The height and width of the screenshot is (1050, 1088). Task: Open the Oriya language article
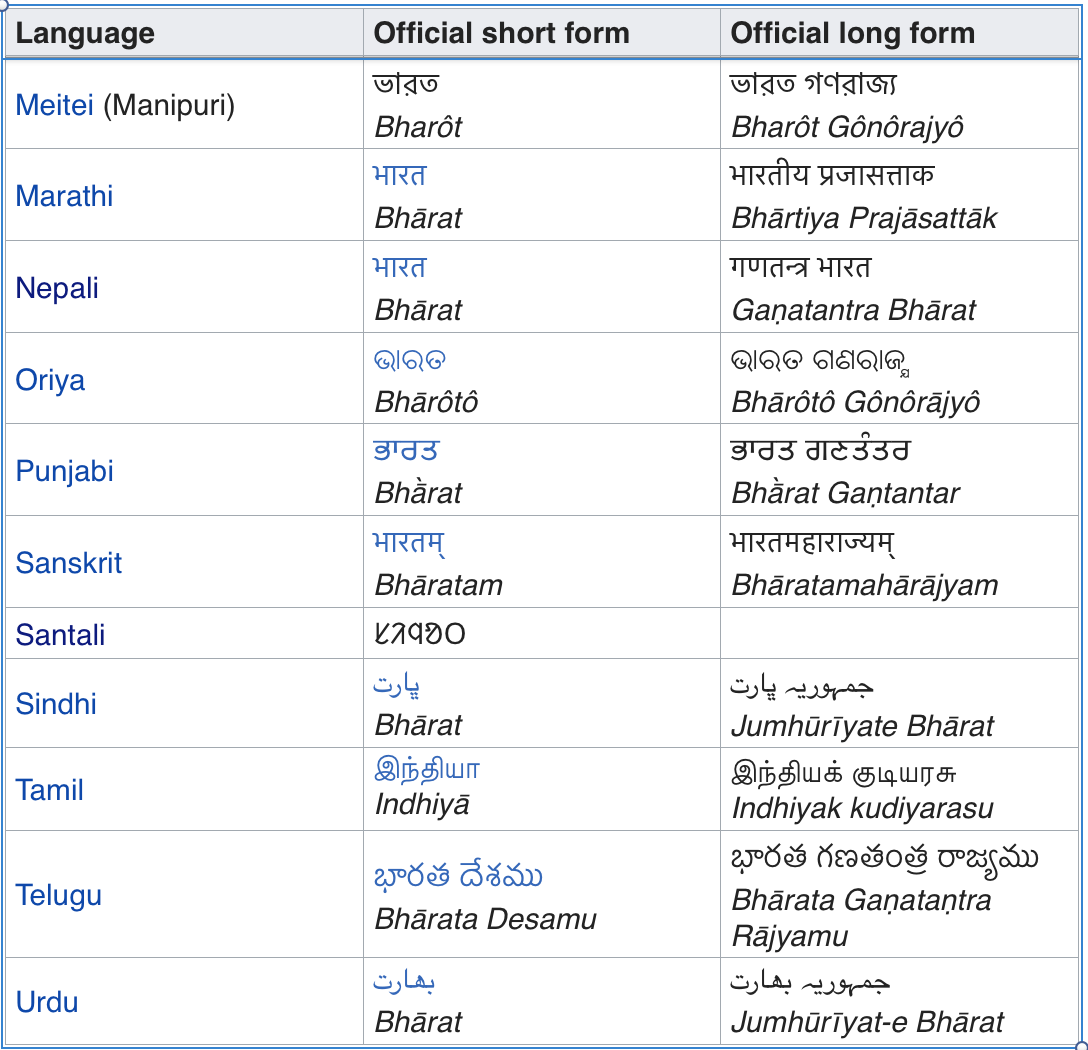pos(49,380)
